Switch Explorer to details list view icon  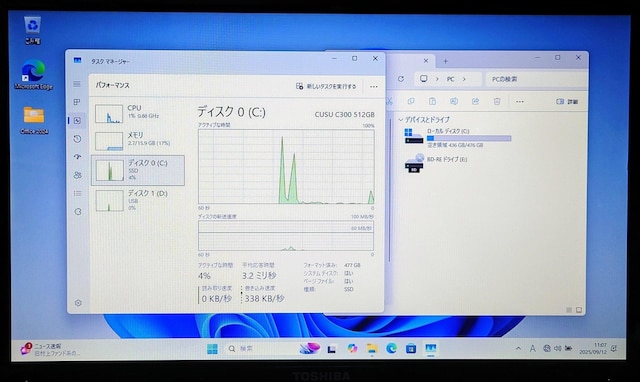click(569, 310)
